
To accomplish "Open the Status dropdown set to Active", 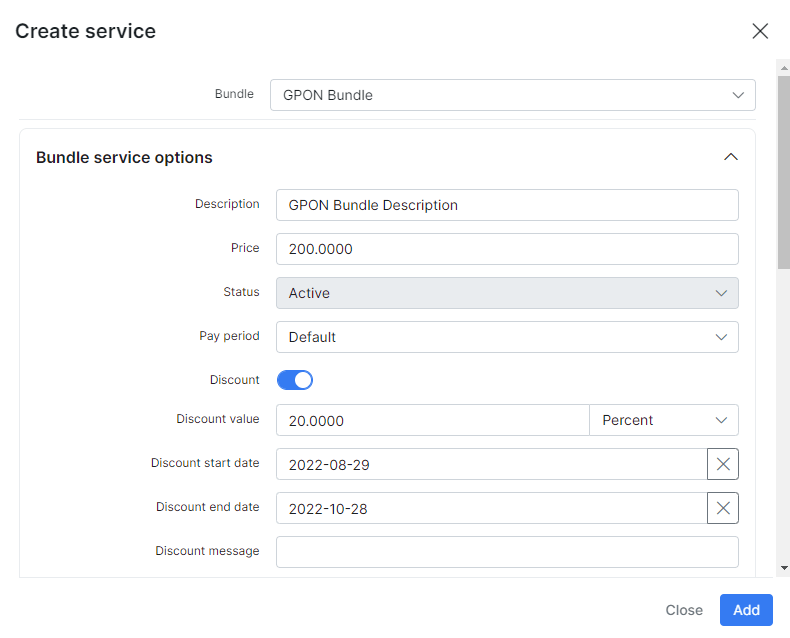I will point(507,293).
